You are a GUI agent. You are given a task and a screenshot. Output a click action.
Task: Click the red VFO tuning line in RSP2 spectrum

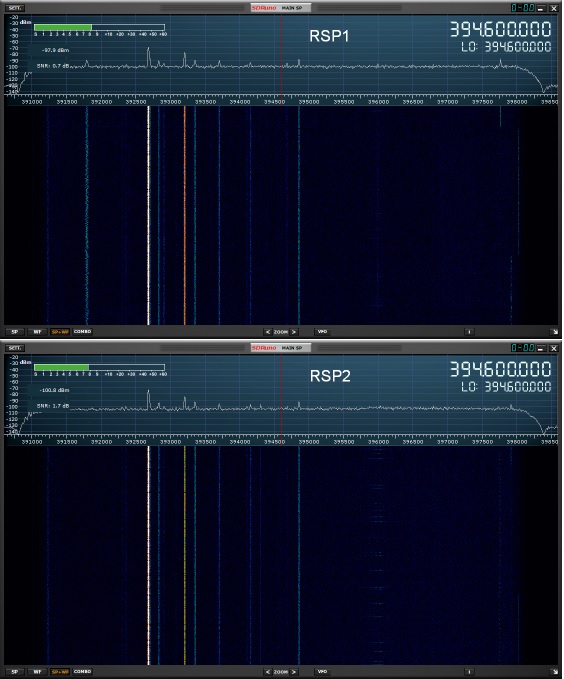click(x=282, y=396)
